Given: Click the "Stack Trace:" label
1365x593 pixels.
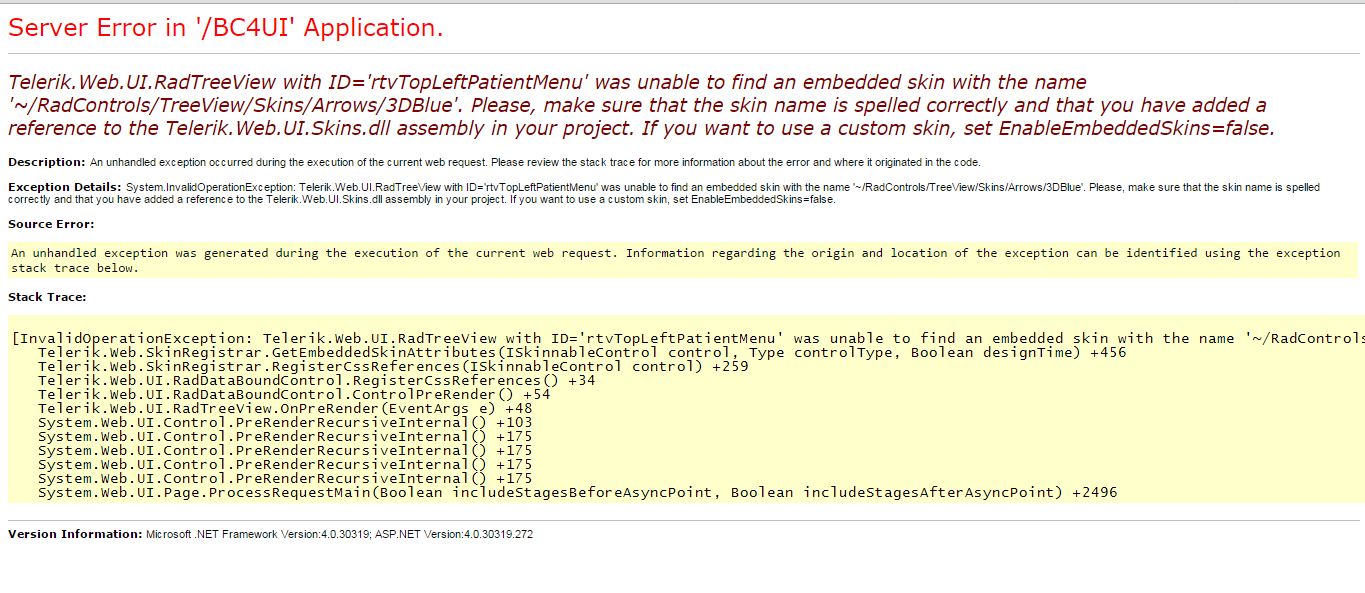Looking at the screenshot, I should tap(47, 297).
